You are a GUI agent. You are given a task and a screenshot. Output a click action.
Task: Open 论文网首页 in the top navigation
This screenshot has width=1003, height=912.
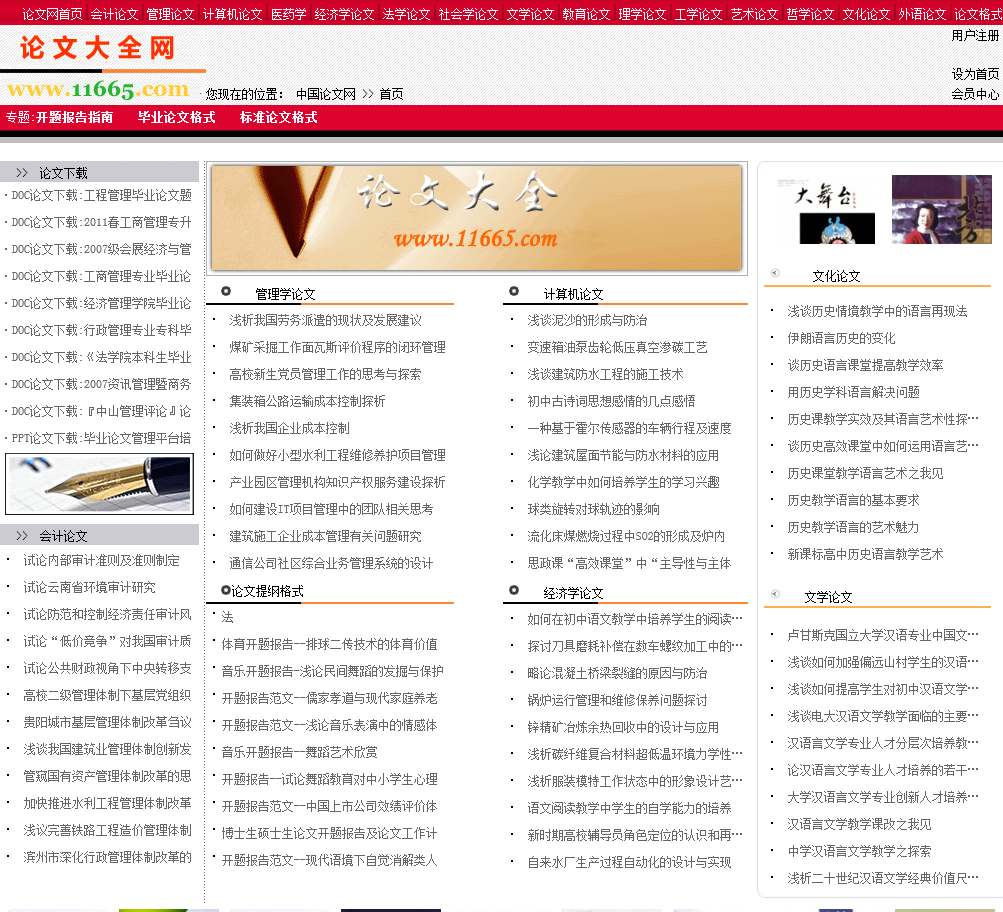tap(52, 14)
